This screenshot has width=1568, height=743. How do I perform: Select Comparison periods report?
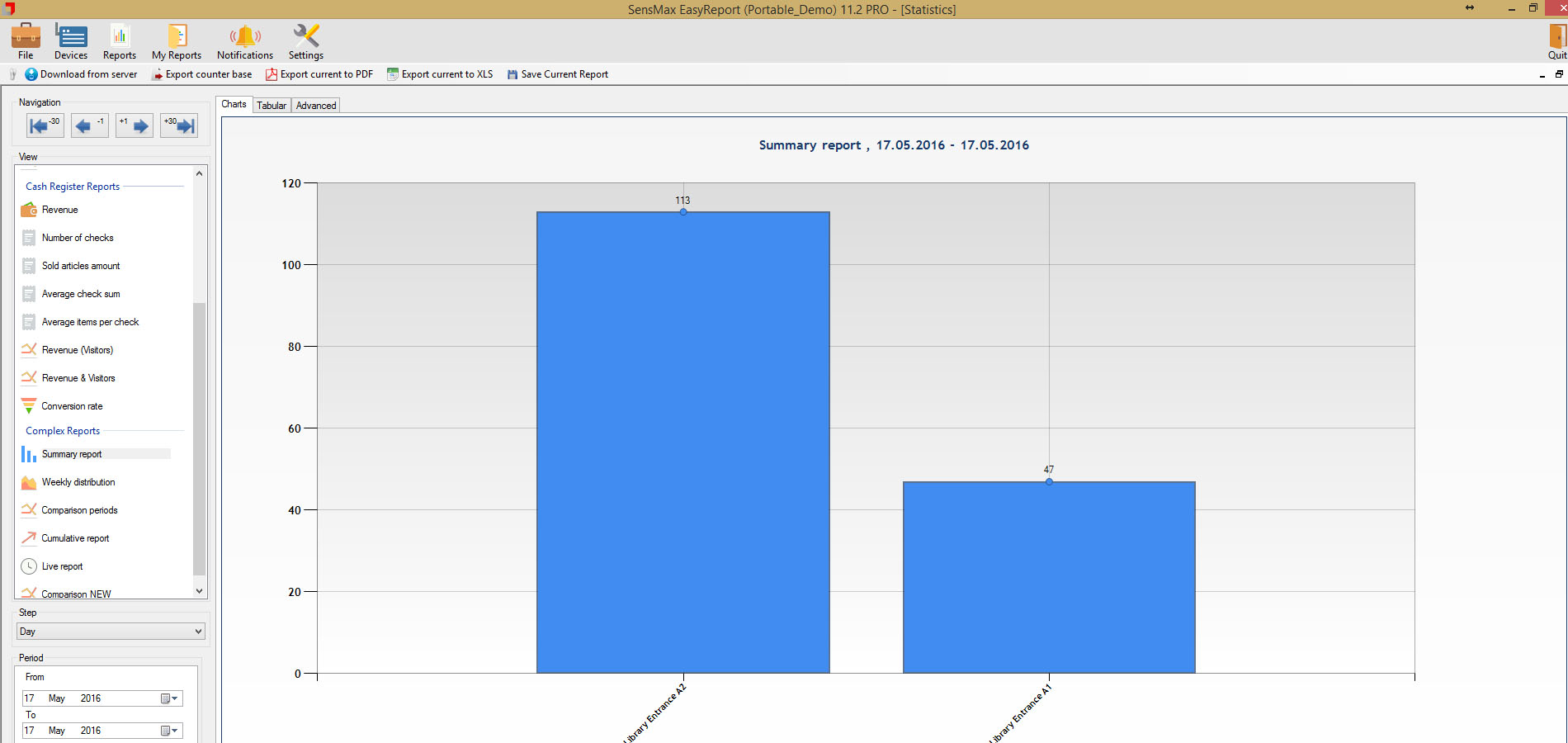coord(79,510)
